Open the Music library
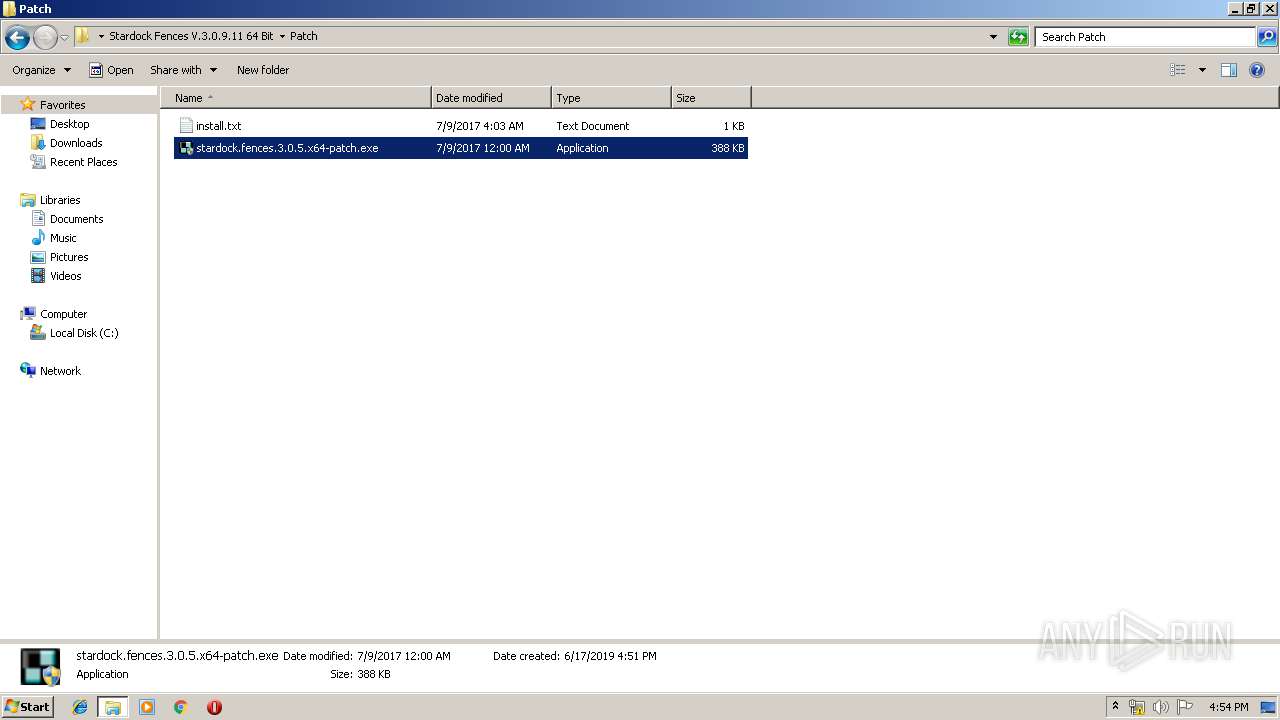1280x720 pixels. 63,238
